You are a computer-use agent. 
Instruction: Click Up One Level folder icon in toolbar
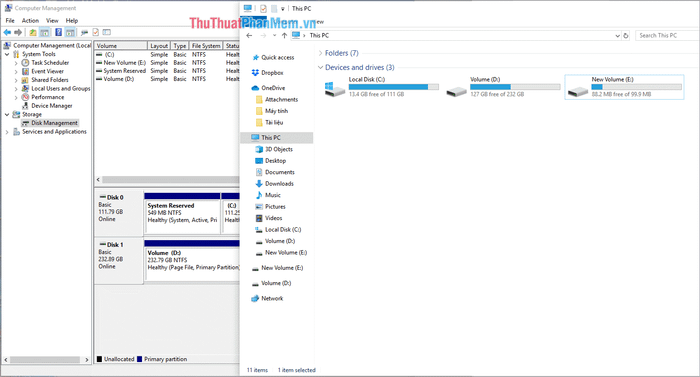pos(33,32)
